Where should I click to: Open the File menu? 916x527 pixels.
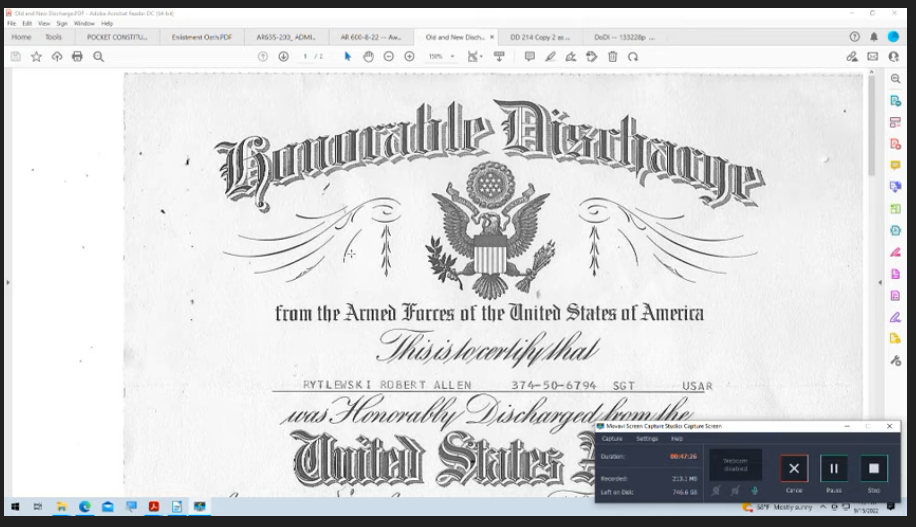[x=11, y=23]
